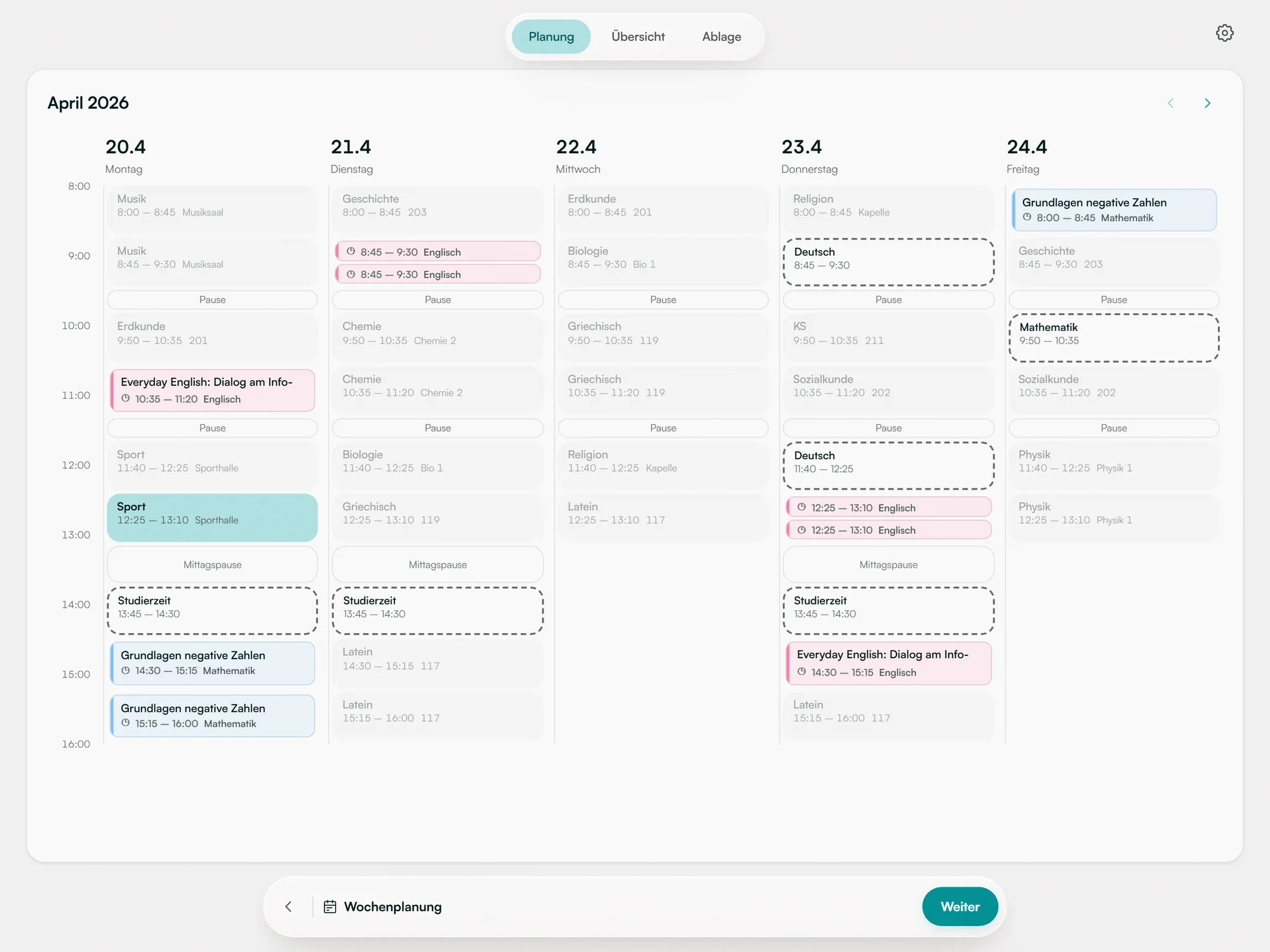Click the 22.4 Mittwoch day header
1270x952 pixels.
pyautogui.click(x=577, y=156)
